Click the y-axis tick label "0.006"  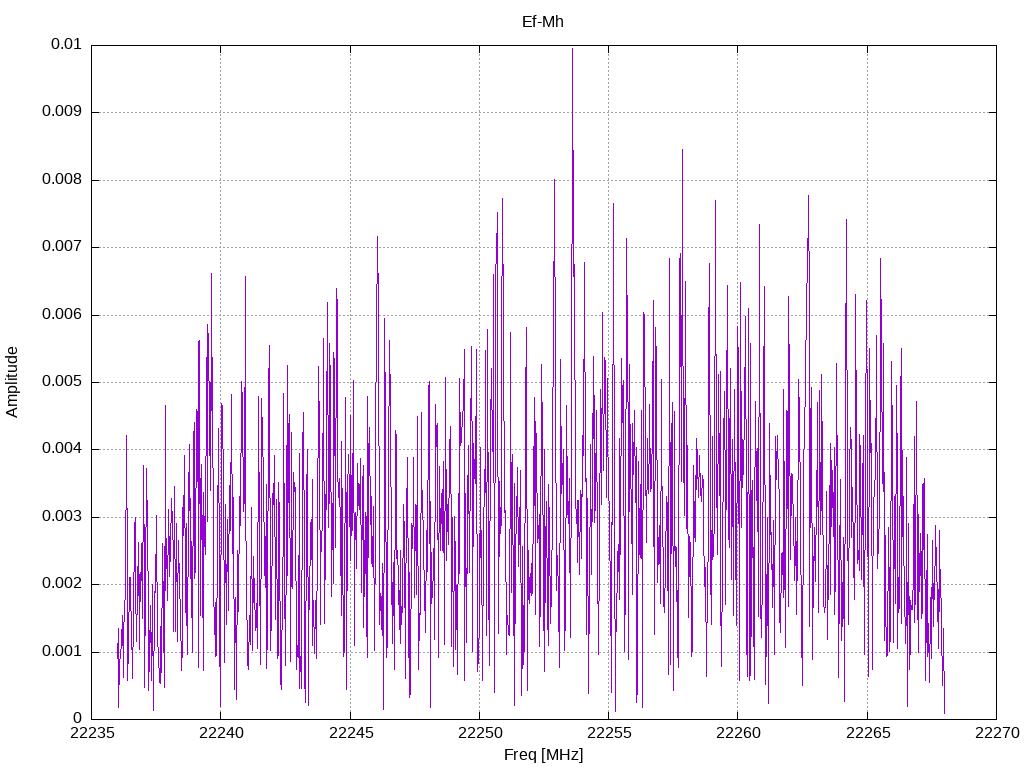pyautogui.click(x=62, y=315)
